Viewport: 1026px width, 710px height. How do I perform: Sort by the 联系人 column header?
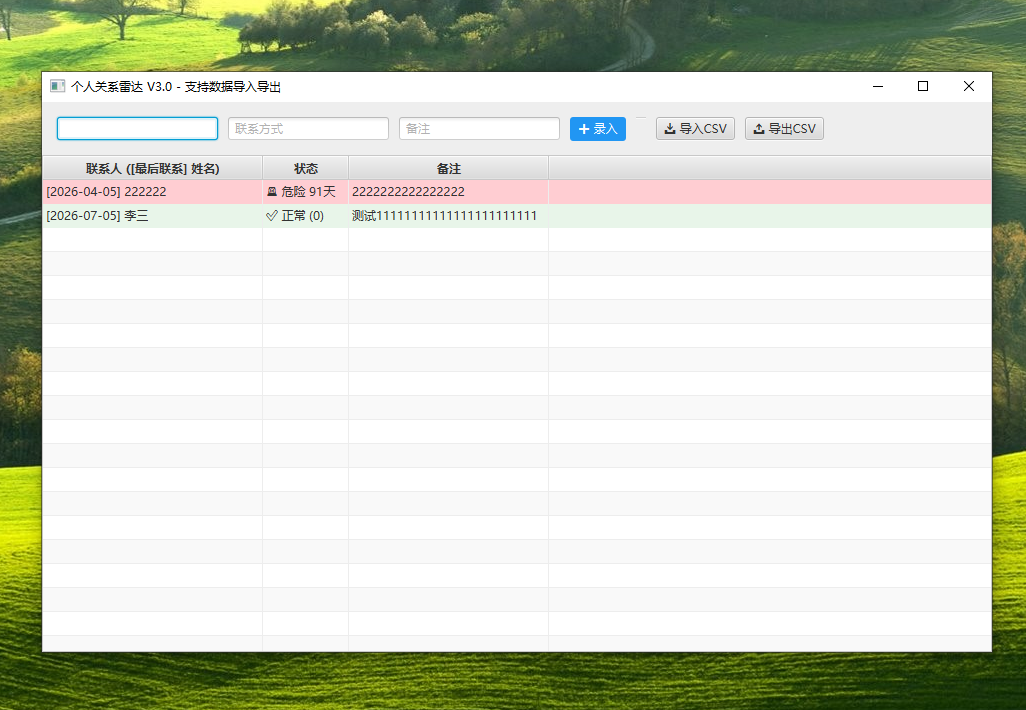tap(152, 168)
